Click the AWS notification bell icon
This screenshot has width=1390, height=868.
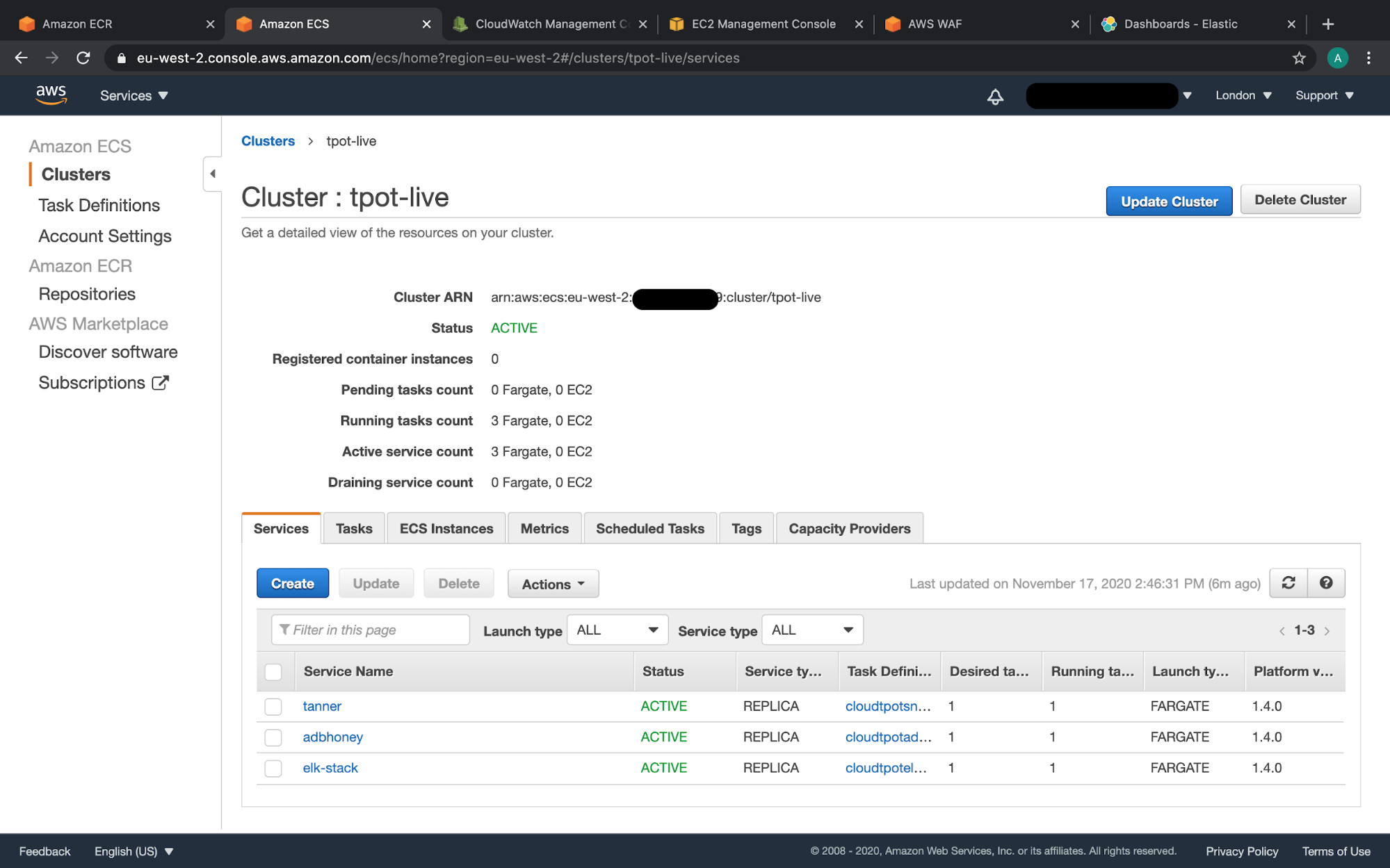(x=994, y=95)
